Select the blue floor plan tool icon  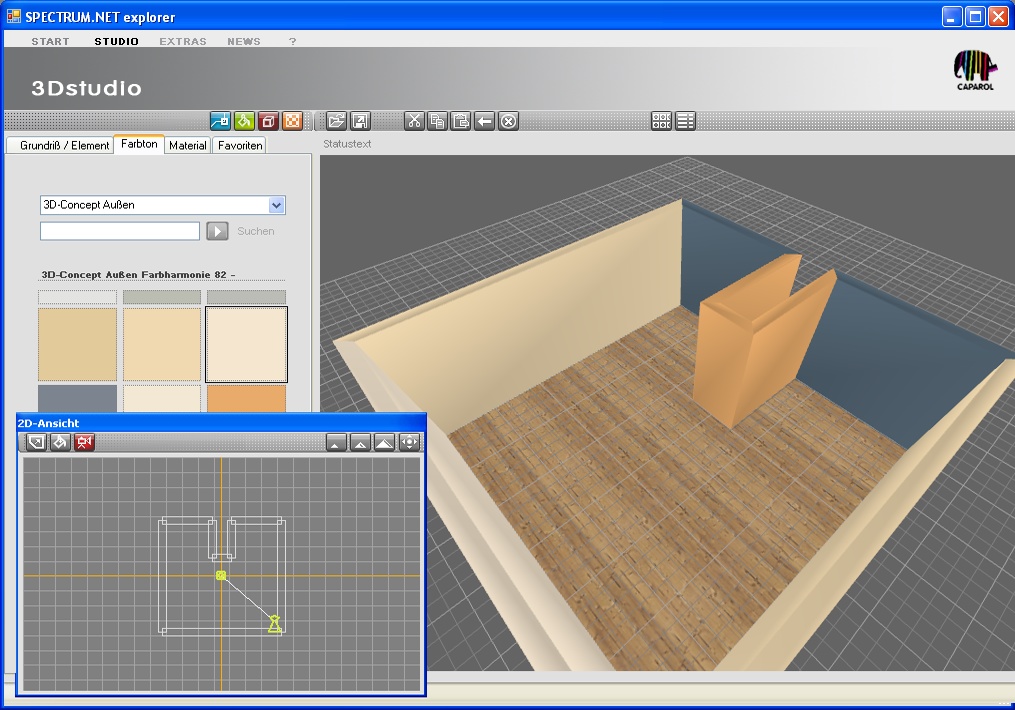(220, 121)
